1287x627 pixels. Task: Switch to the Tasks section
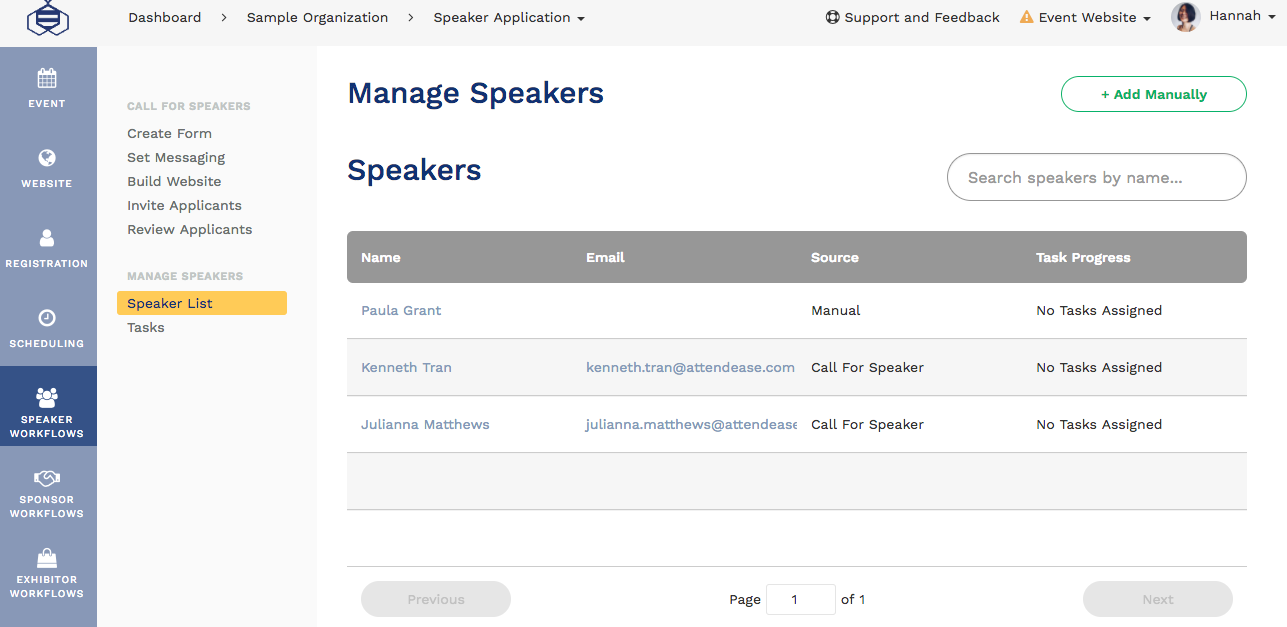(x=145, y=327)
